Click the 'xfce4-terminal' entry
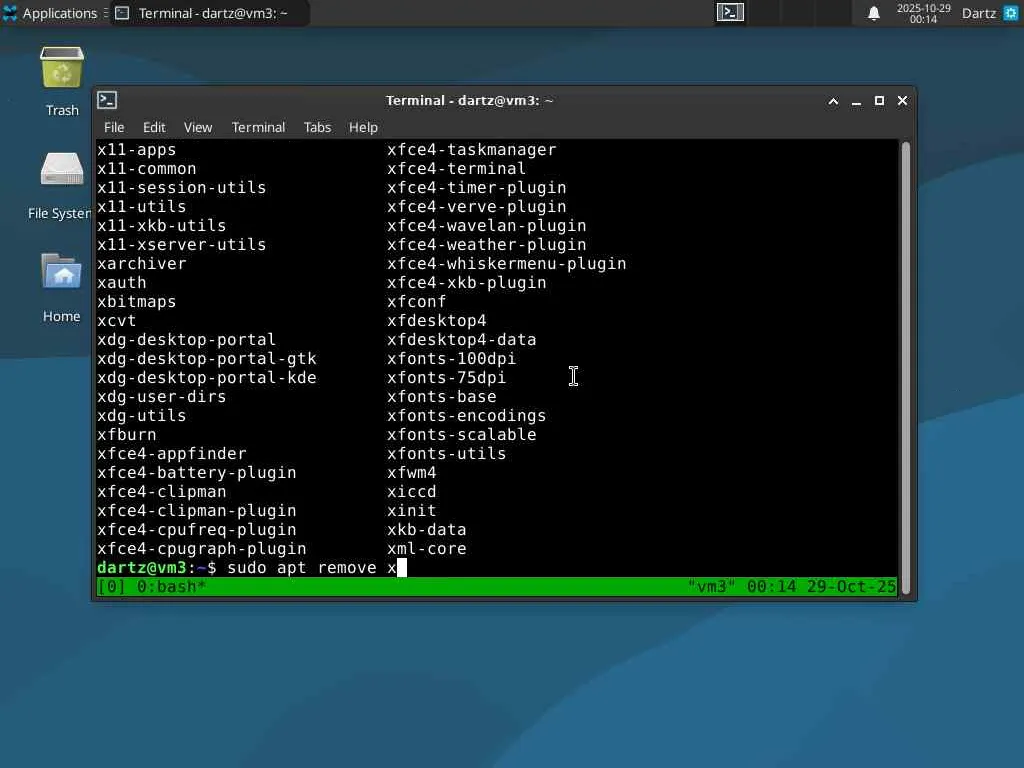The width and height of the screenshot is (1024, 768). tap(456, 168)
